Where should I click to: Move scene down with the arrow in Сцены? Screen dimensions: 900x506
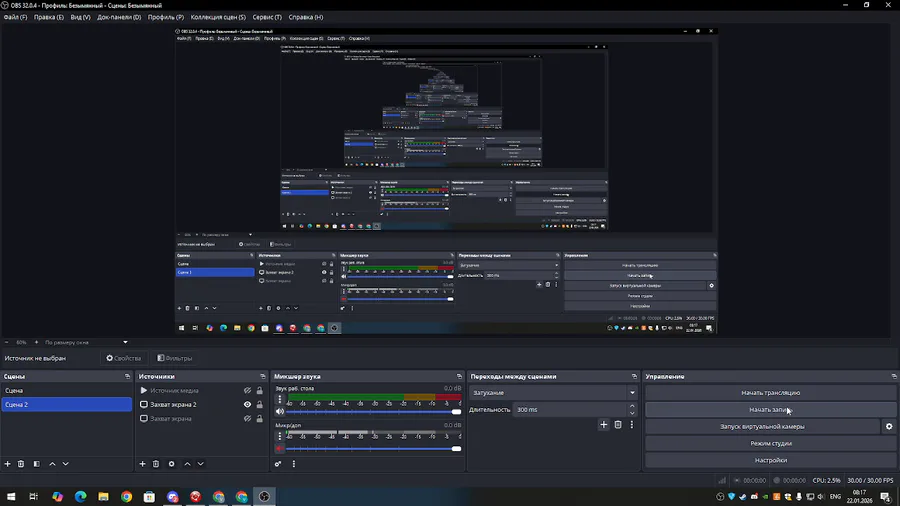click(65, 464)
